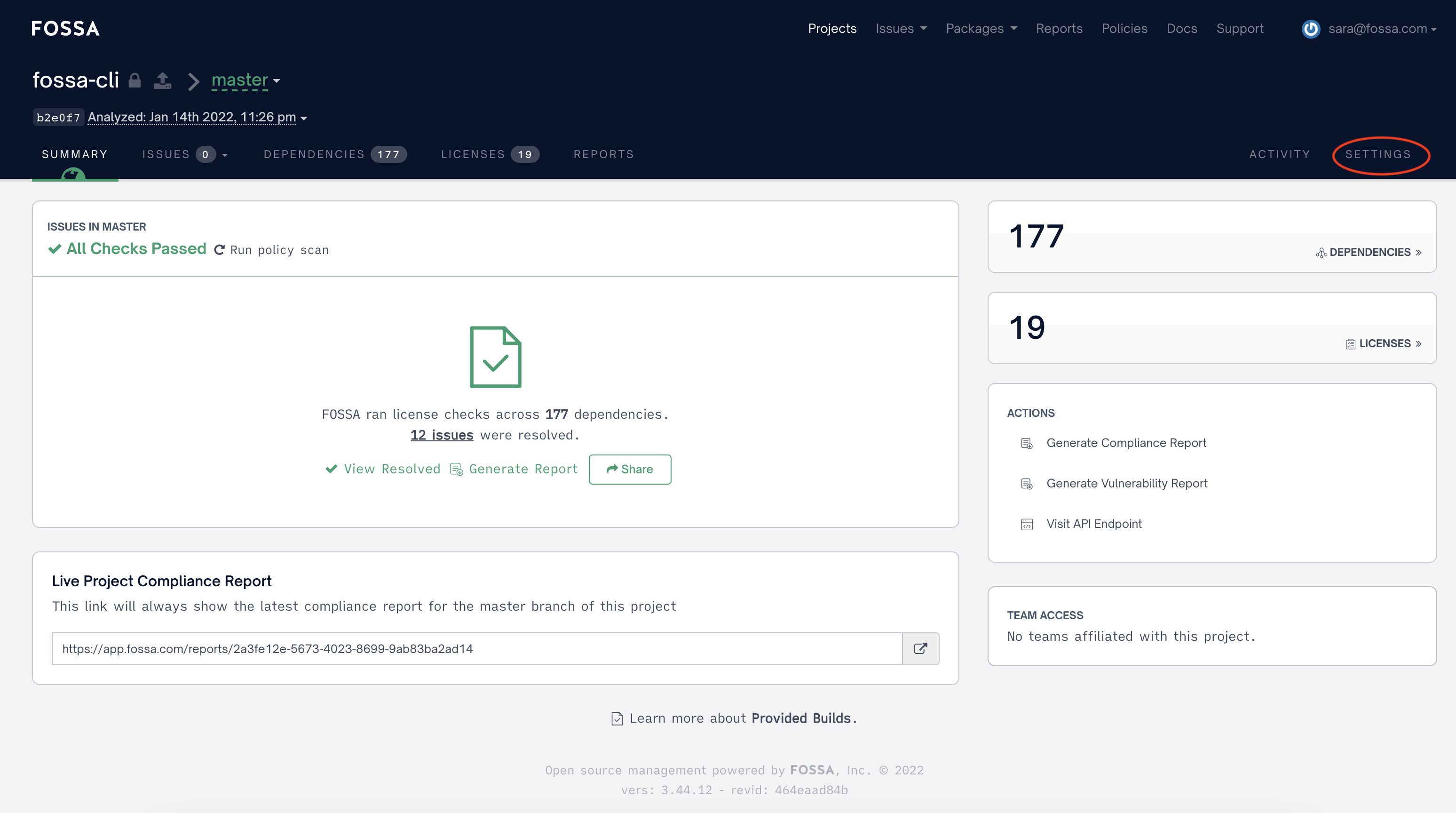Click the upload icon next to fossa-cli
This screenshot has width=1456, height=813.
tap(163, 80)
